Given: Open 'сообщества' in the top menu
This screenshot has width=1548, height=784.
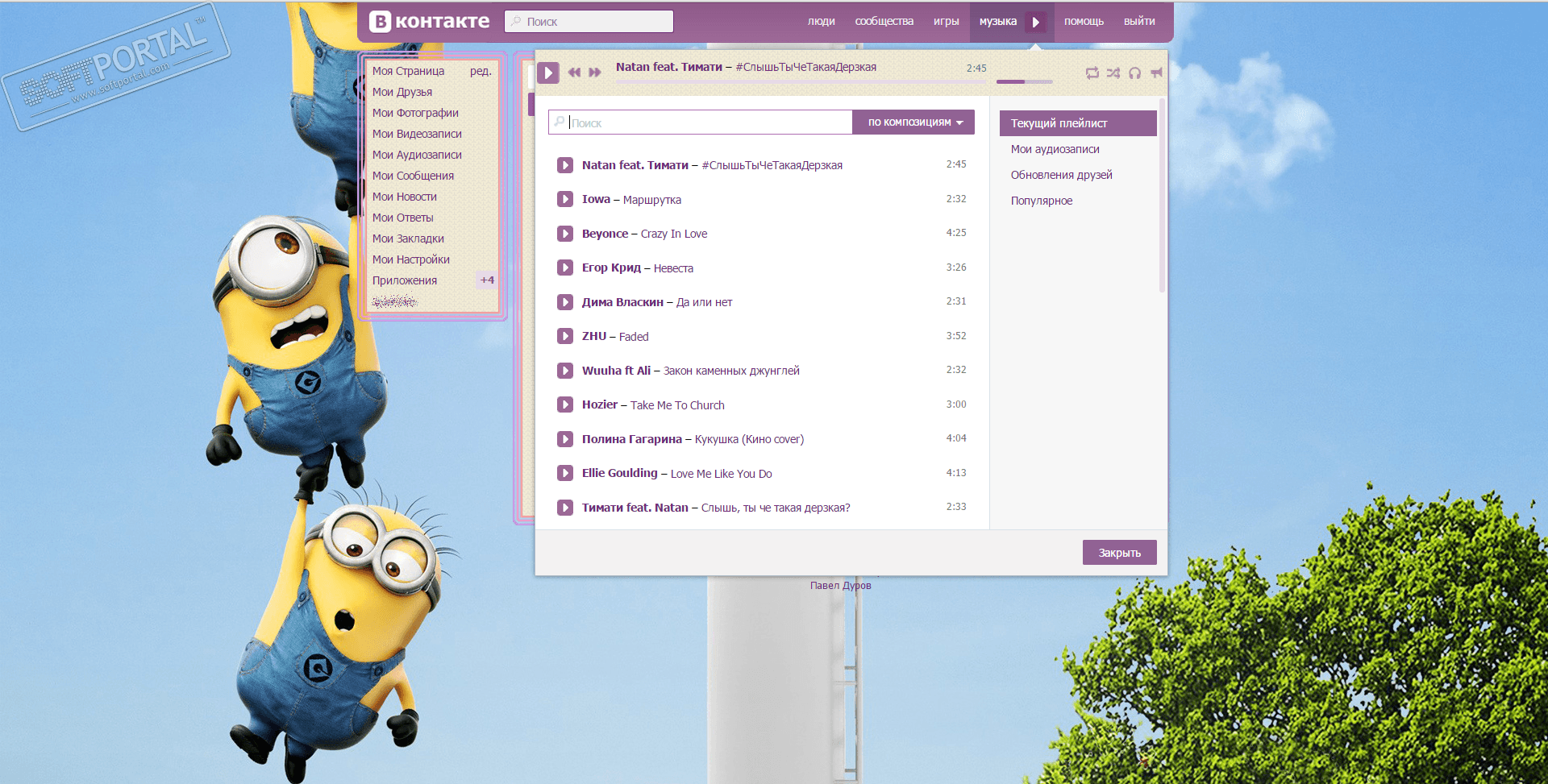Looking at the screenshot, I should coord(884,22).
